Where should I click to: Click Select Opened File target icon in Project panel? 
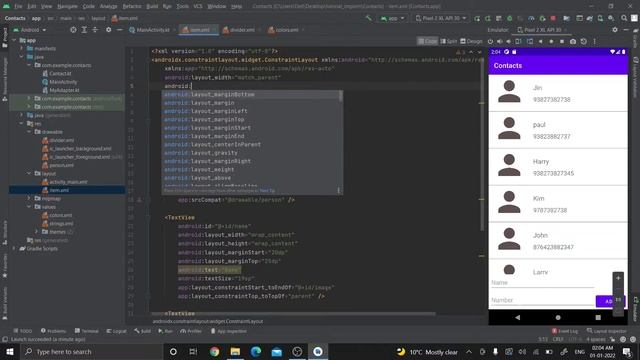click(73, 30)
